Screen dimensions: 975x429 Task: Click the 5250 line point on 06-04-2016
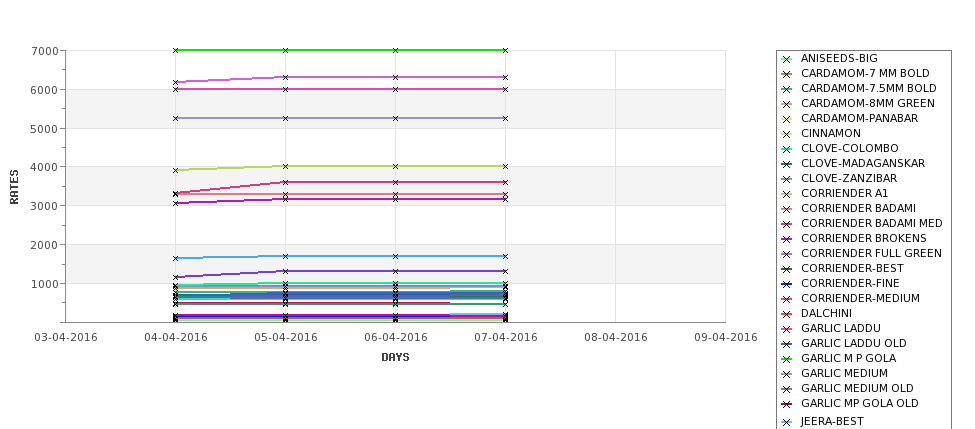395,118
